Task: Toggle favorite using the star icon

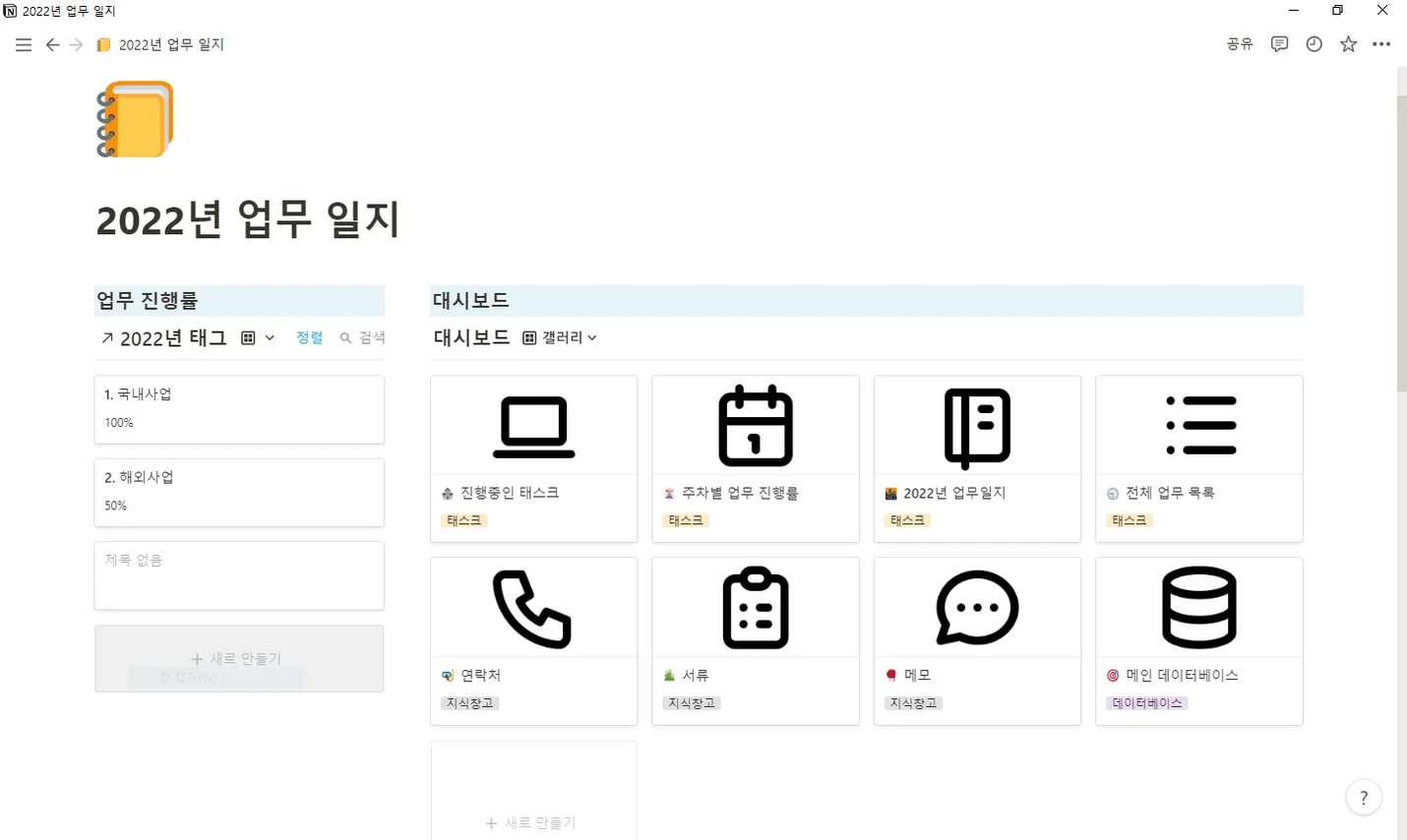Action: 1348,44
